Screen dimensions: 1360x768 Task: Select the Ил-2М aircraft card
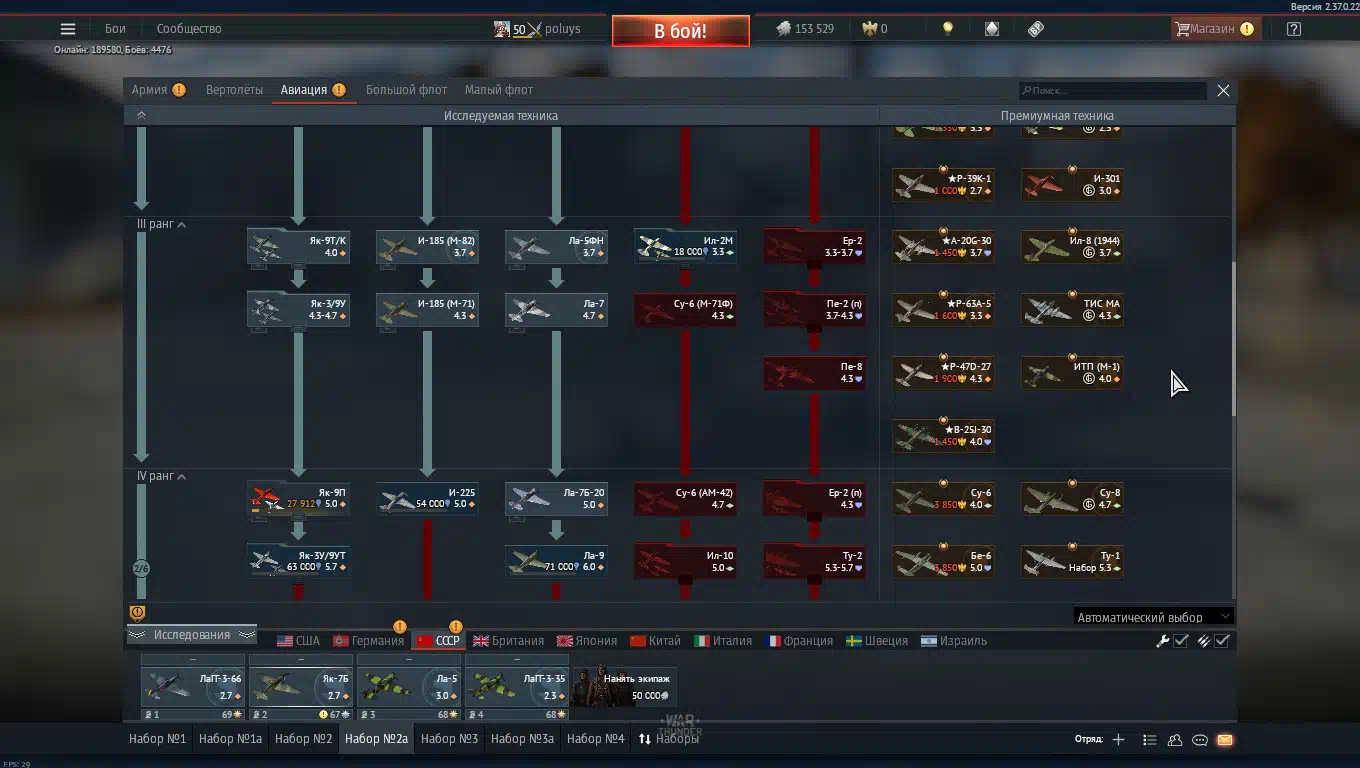click(x=685, y=247)
